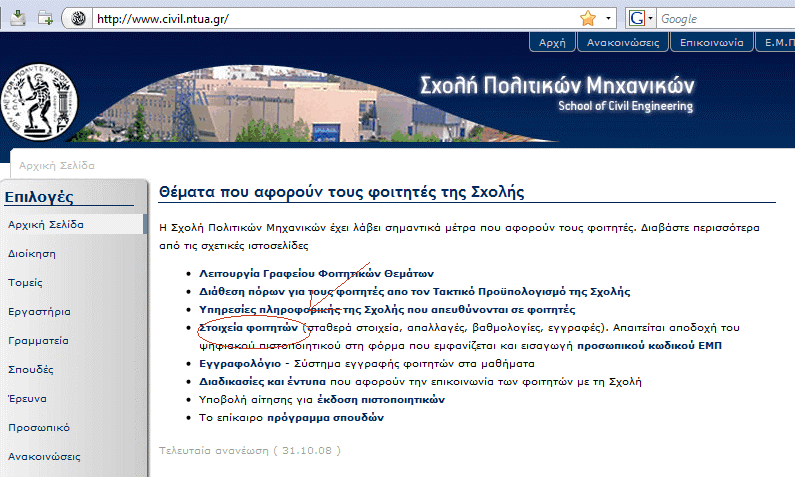Click the Google search input field

coord(725,18)
